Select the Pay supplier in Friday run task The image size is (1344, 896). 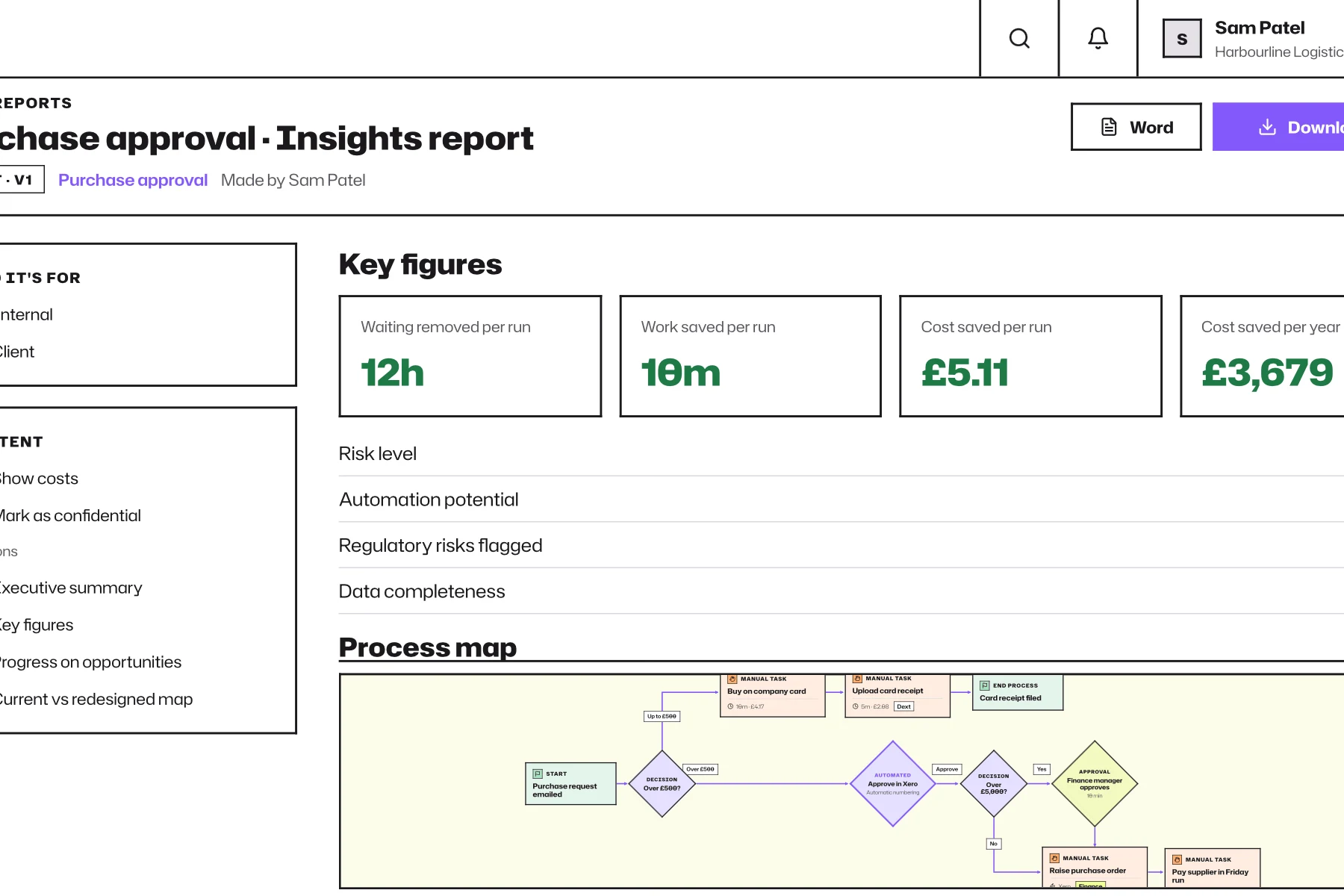click(x=1213, y=868)
